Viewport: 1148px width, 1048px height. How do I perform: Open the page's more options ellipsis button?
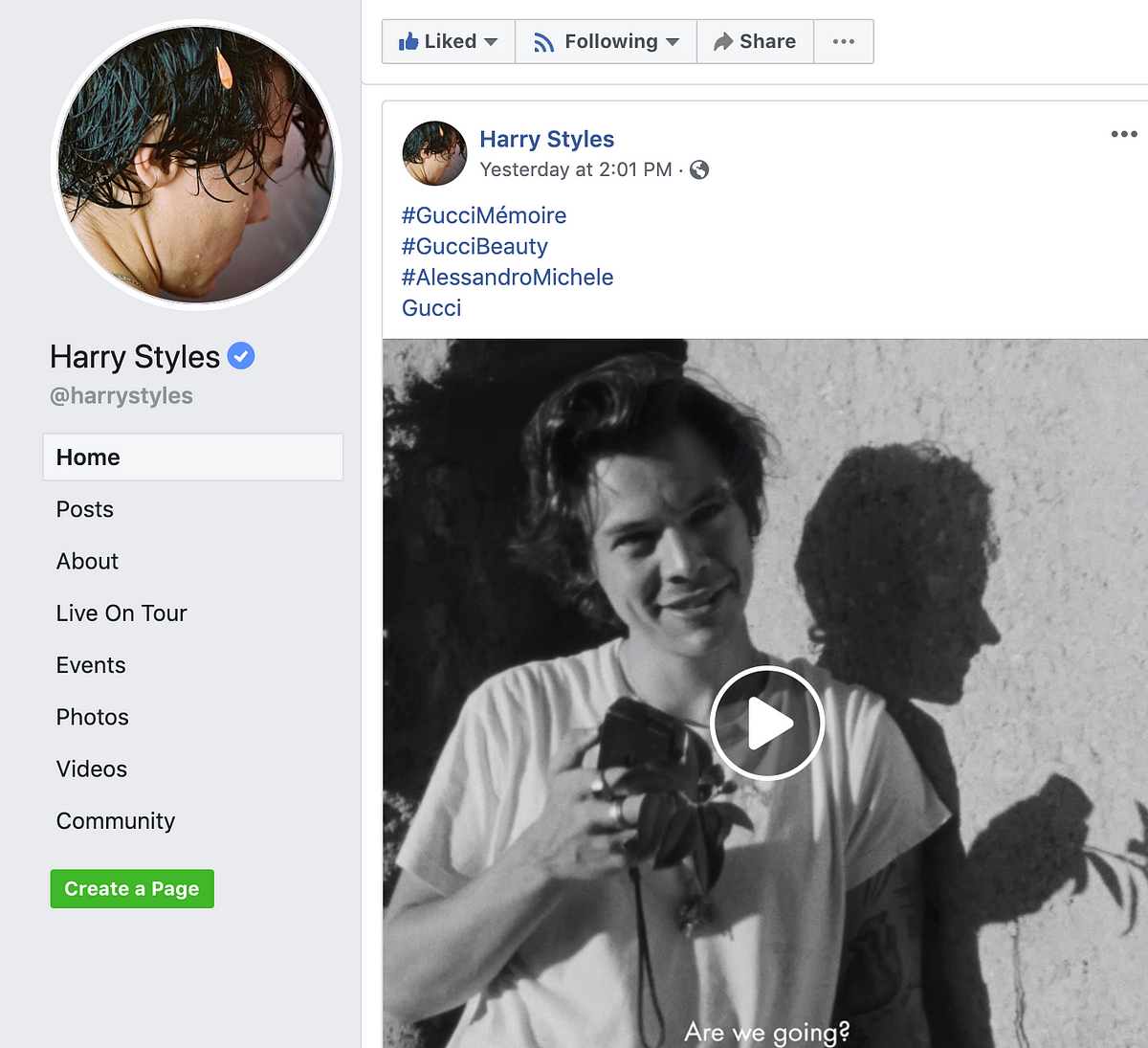pyautogui.click(x=844, y=41)
